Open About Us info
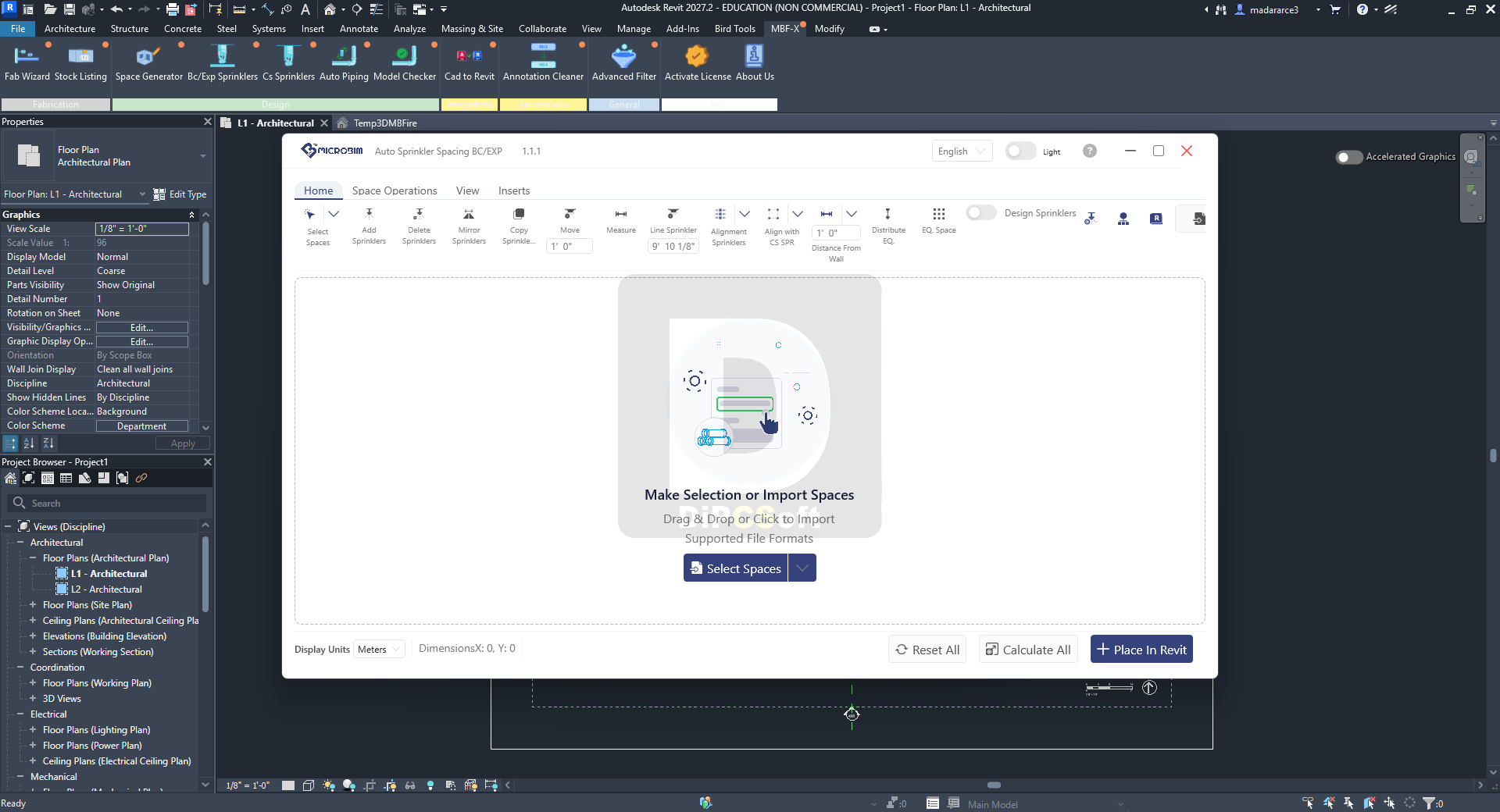Viewport: 1500px width, 812px height. coord(755,62)
